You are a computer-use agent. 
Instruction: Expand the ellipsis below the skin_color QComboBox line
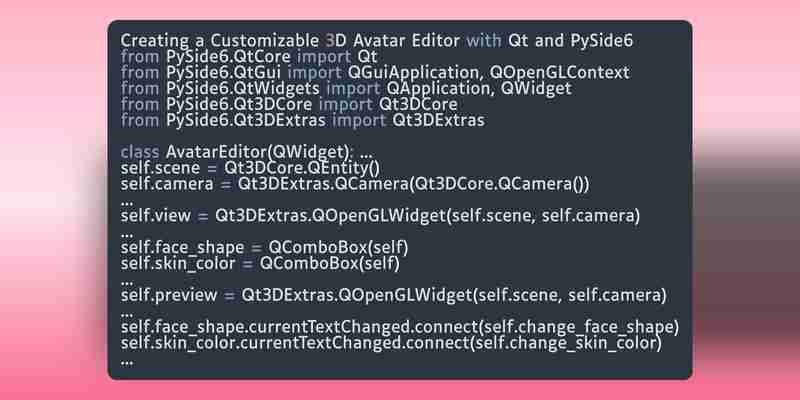click(x=127, y=282)
